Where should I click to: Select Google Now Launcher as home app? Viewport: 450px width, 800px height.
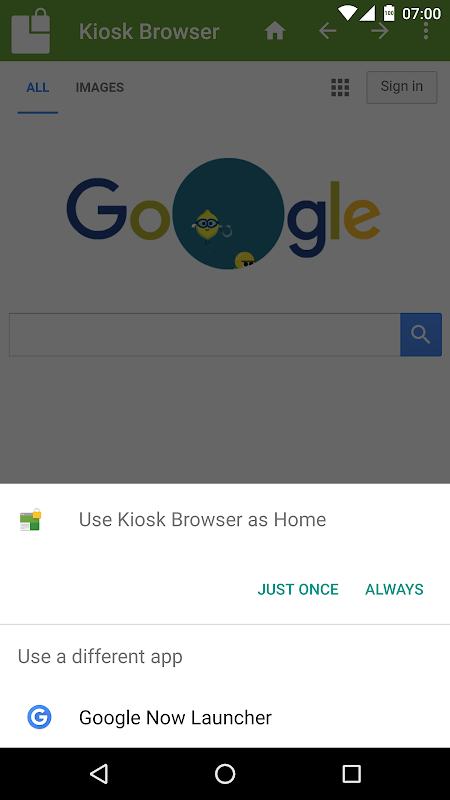[x=225, y=717]
